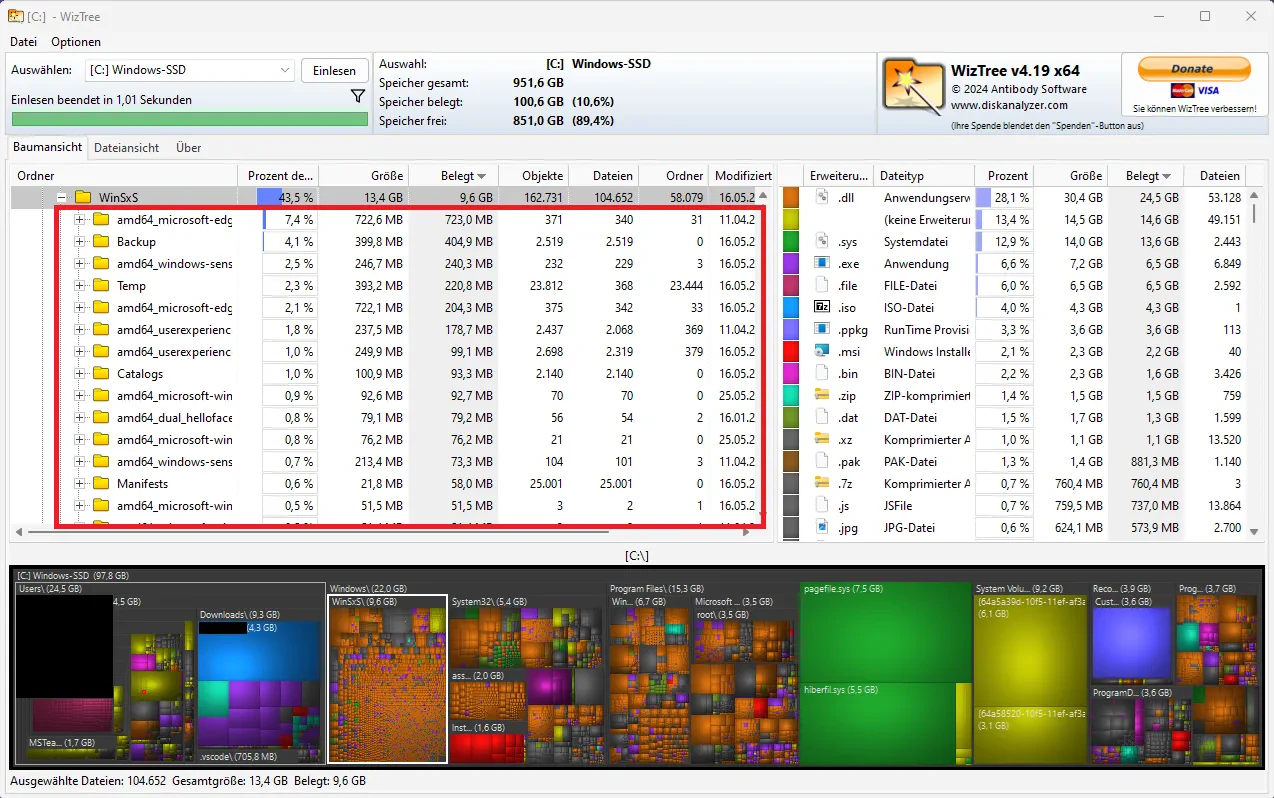Expand the Catalogs folder node
Viewport: 1274px width, 798px height.
[80, 373]
